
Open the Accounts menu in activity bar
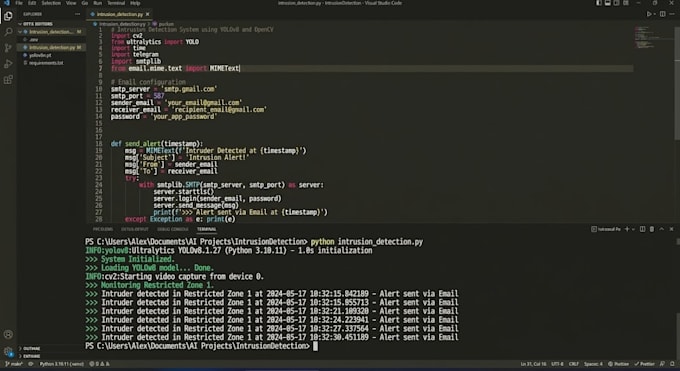(x=8, y=335)
